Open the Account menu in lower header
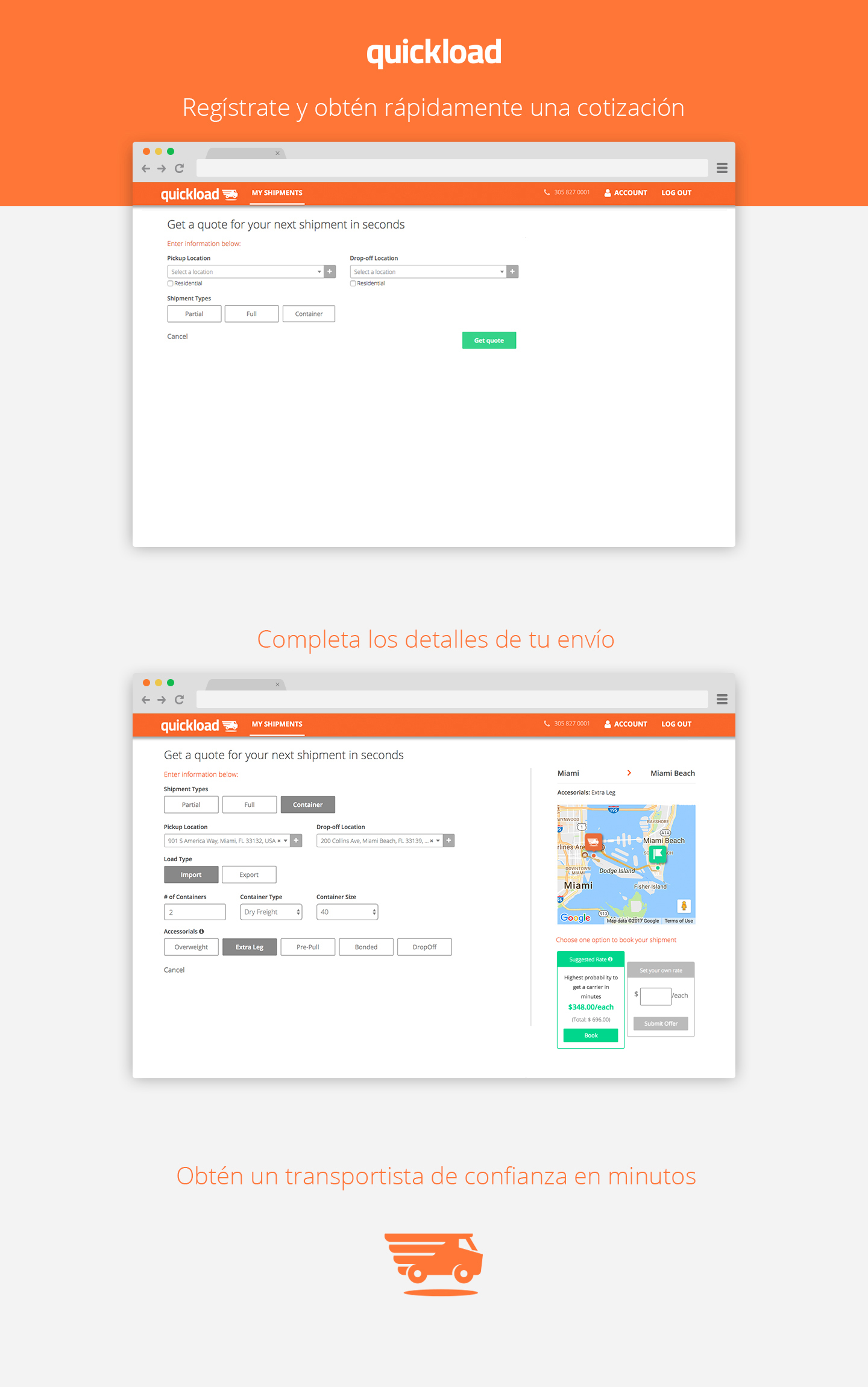Image resolution: width=868 pixels, height=1387 pixels. 626,724
